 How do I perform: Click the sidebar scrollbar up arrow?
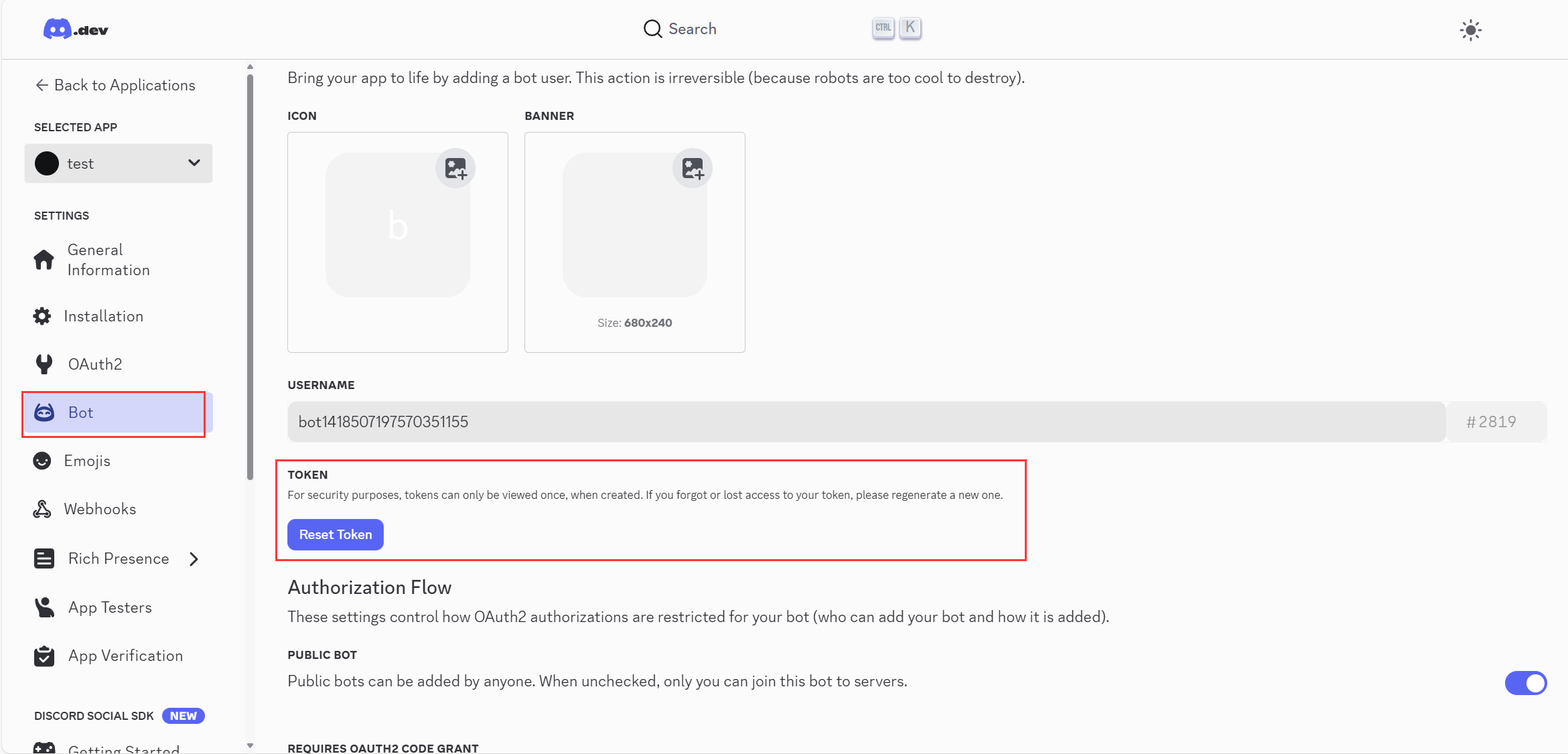pos(250,67)
